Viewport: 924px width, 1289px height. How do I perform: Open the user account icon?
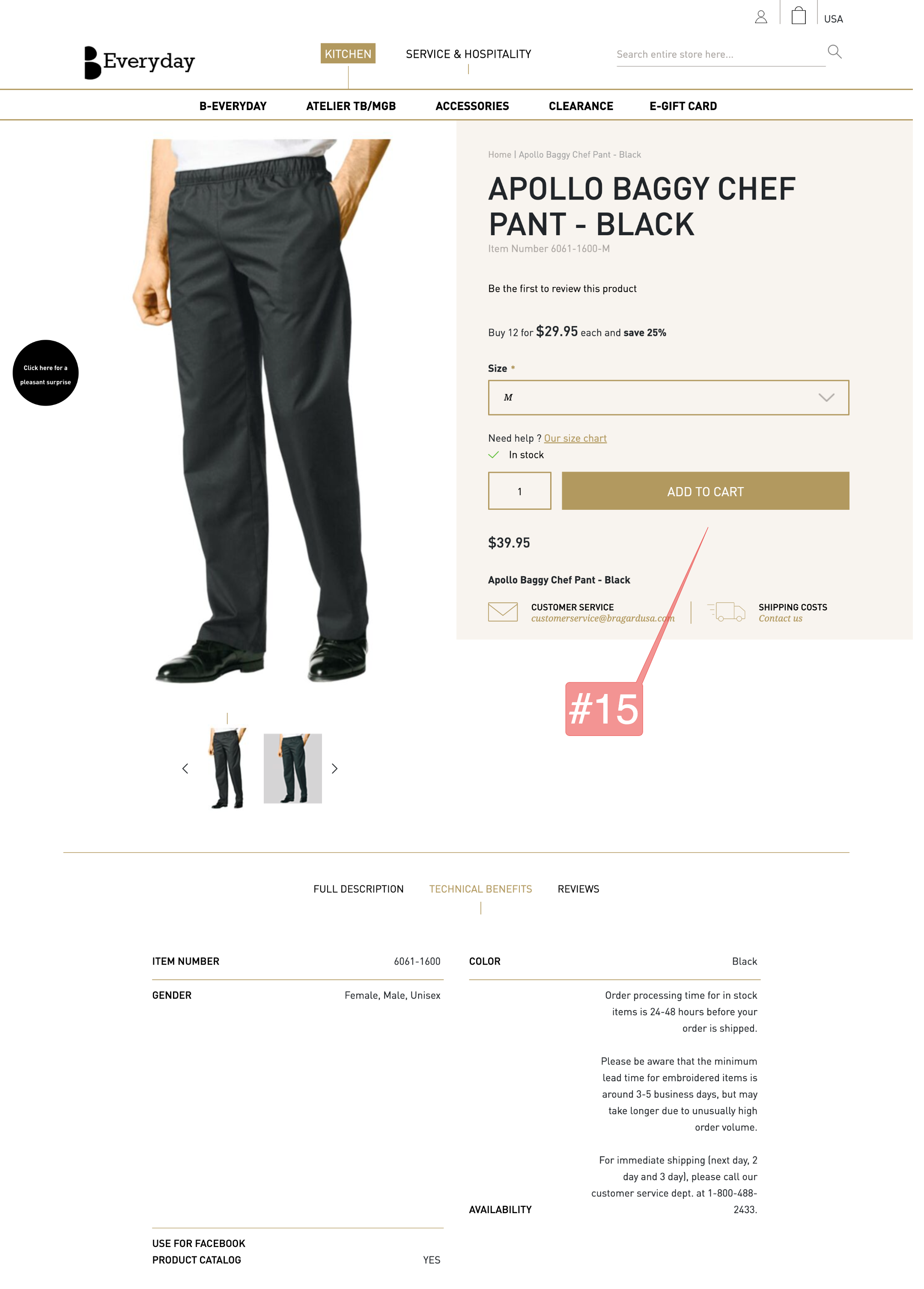coord(760,17)
